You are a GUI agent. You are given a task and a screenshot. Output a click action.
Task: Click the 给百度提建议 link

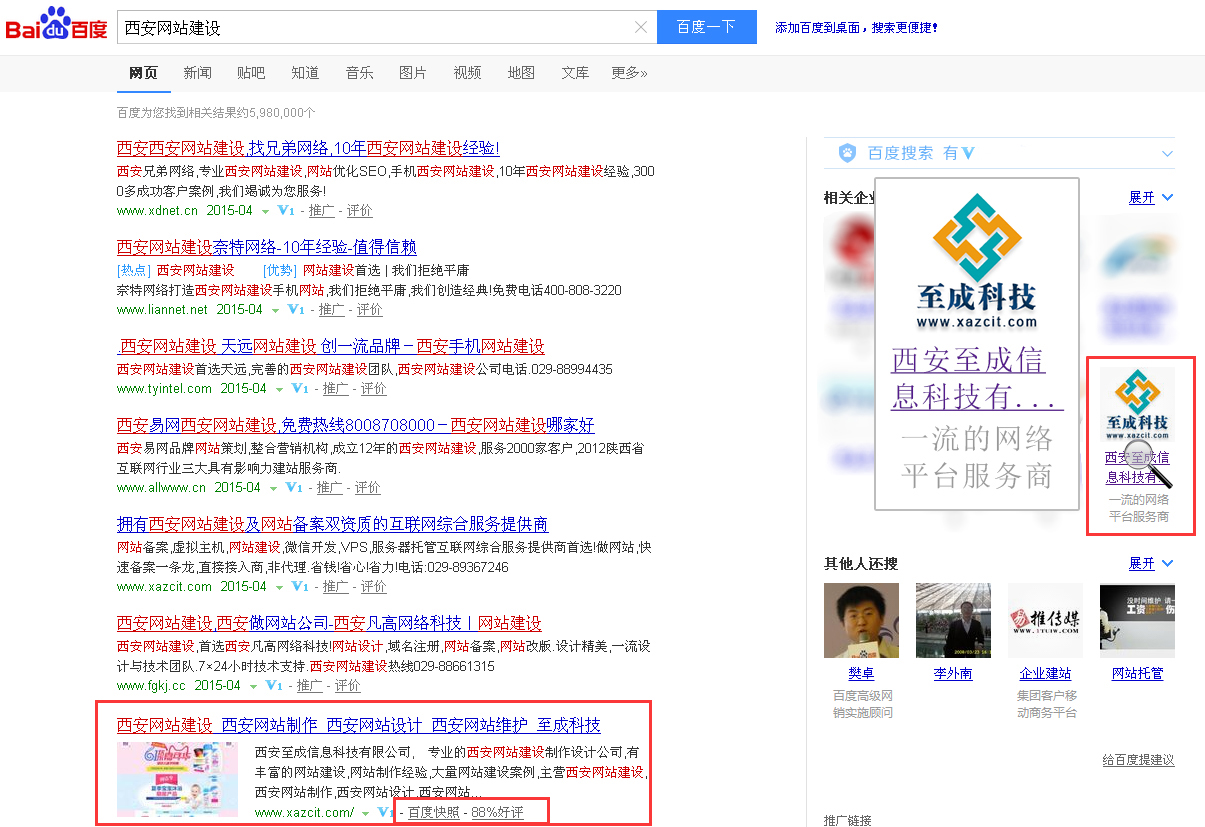tap(1138, 760)
